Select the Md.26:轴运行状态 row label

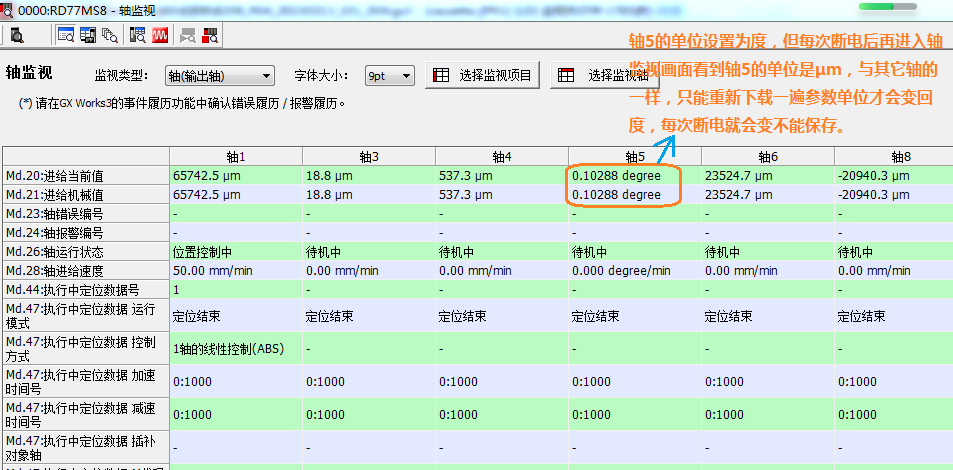click(x=85, y=252)
